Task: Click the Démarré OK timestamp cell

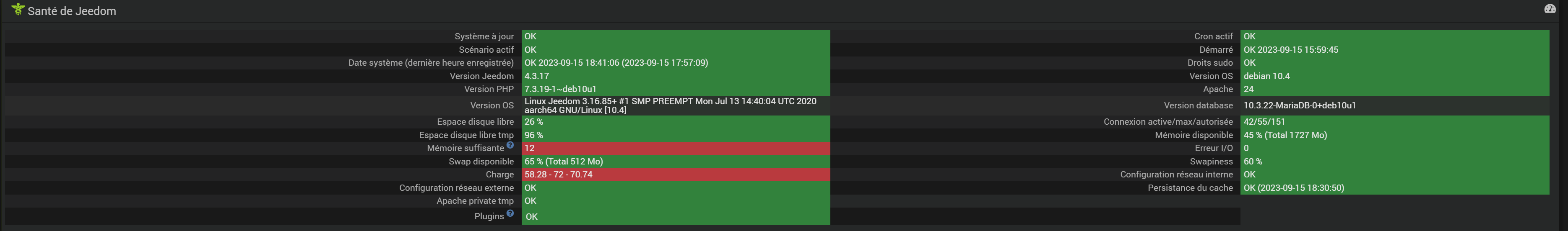Action: coord(1394,50)
